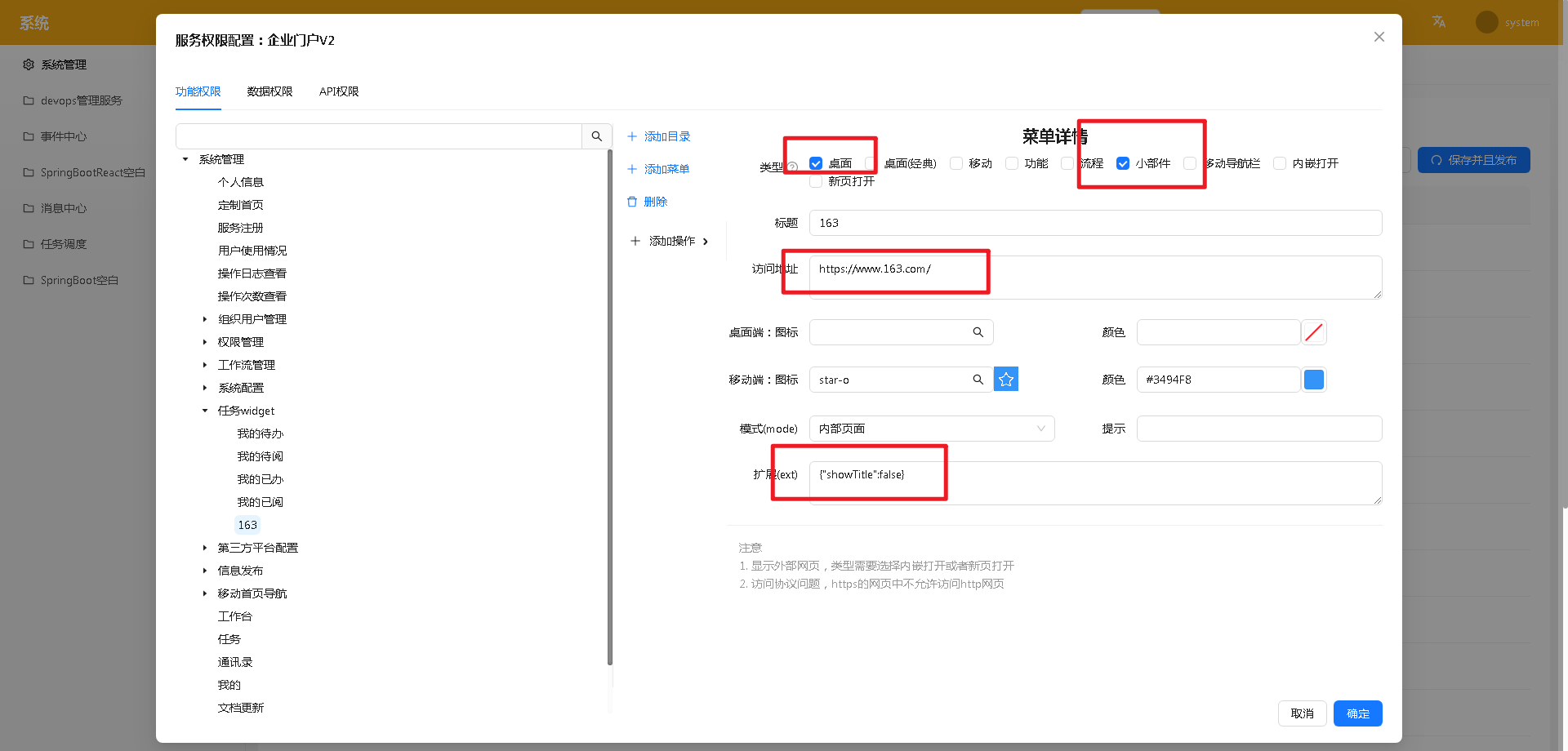Image resolution: width=1568 pixels, height=751 pixels.
Task: Click the blue #3494F8 color swatch
Action: coord(1314,379)
